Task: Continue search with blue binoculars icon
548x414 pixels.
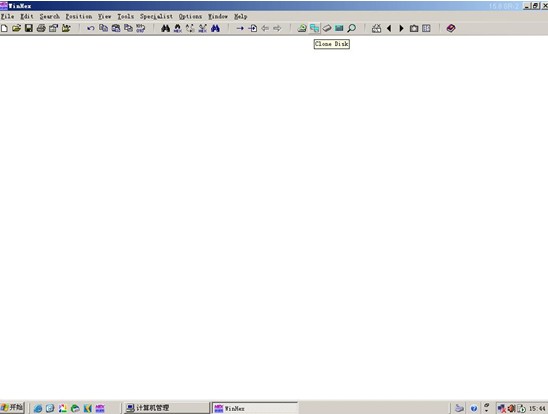Action: 215,28
